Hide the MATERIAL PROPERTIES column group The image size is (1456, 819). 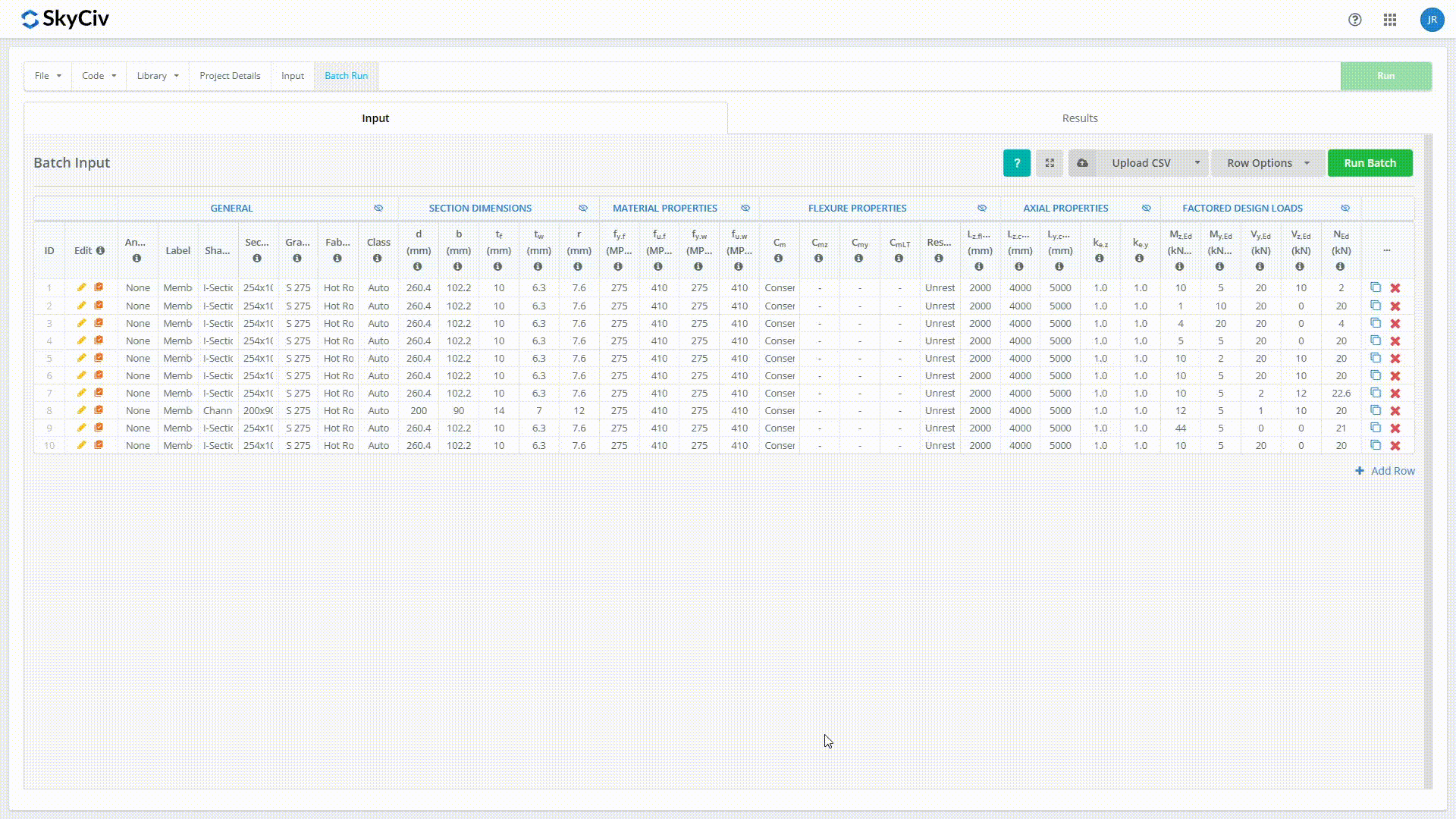(x=745, y=208)
